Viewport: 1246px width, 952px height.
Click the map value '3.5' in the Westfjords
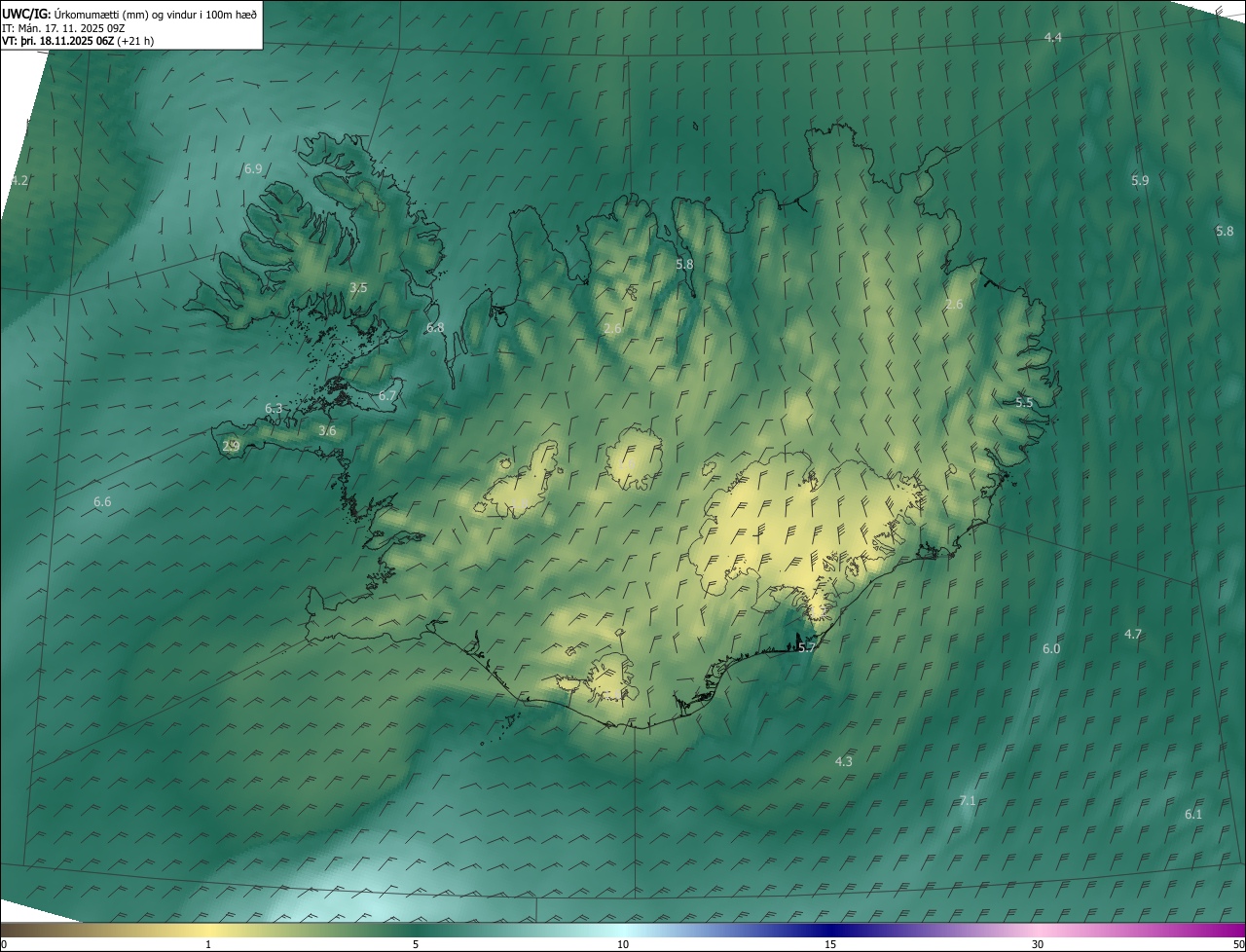pos(358,287)
